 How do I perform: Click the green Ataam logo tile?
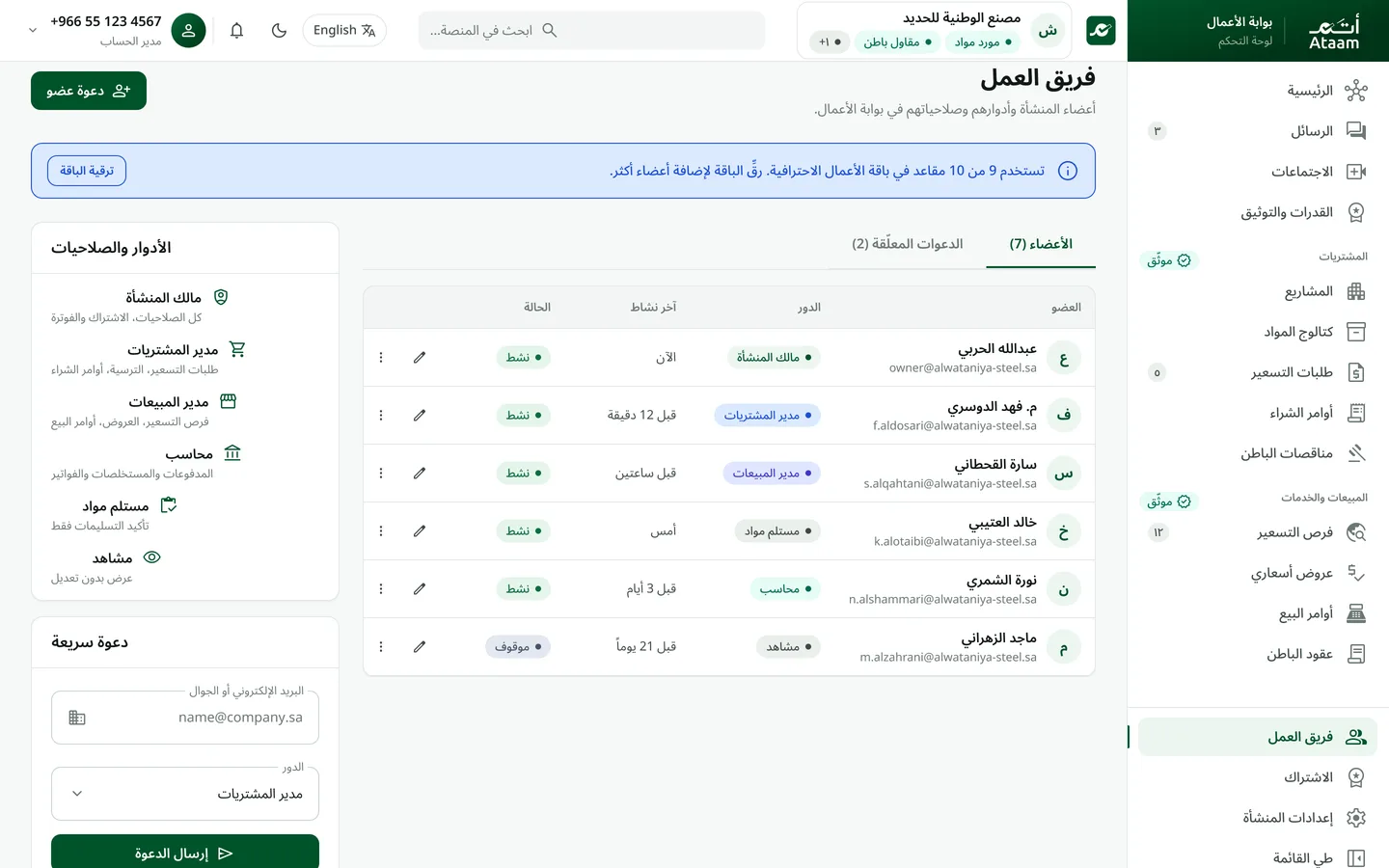point(1101,30)
